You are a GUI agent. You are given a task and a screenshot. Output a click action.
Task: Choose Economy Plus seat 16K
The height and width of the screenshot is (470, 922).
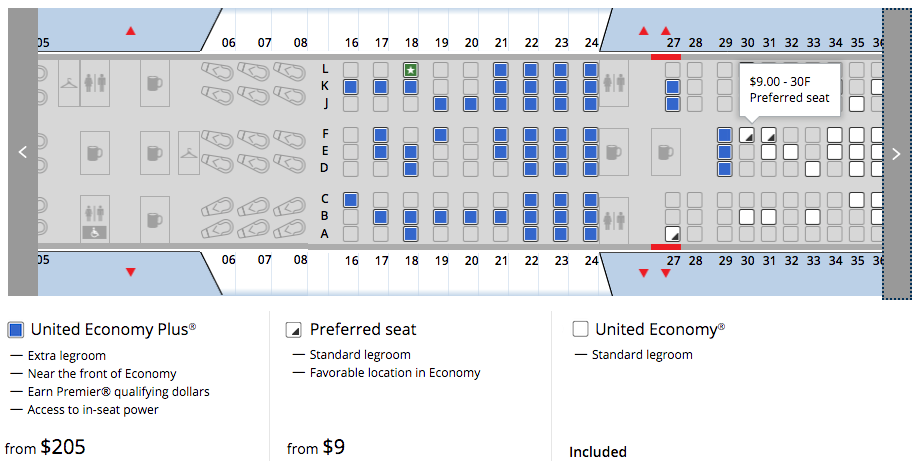(350, 87)
